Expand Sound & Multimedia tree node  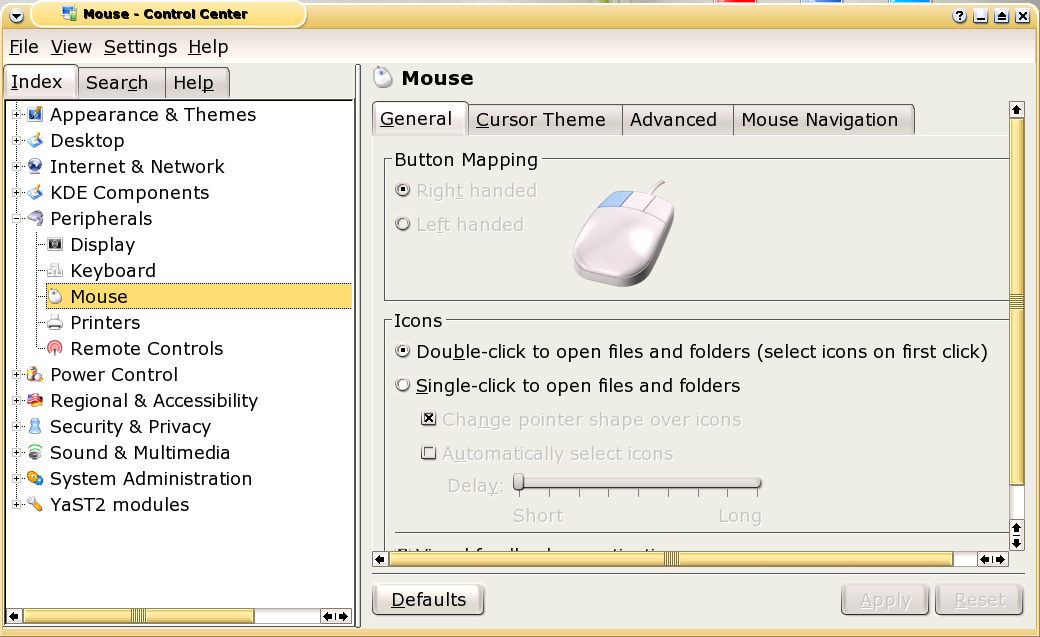click(x=17, y=452)
